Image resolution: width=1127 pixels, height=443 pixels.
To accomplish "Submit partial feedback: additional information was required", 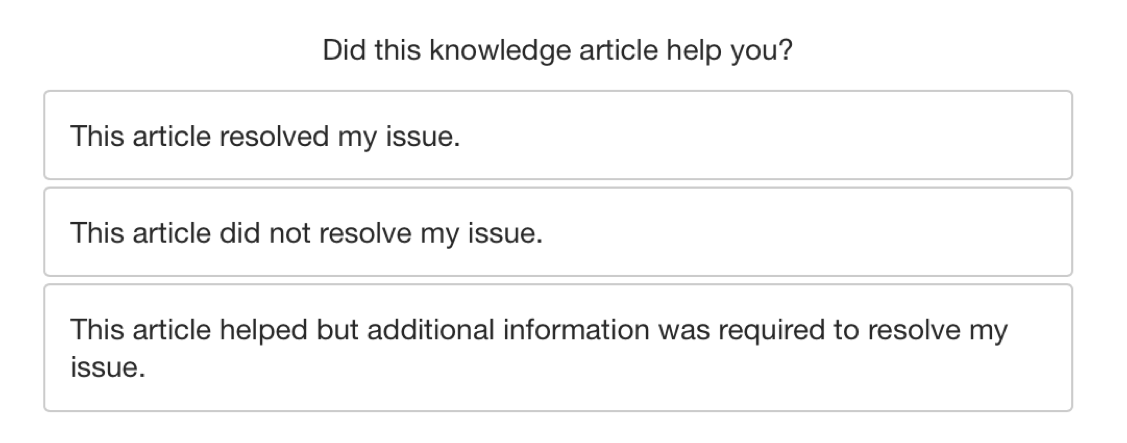I will 558,347.
